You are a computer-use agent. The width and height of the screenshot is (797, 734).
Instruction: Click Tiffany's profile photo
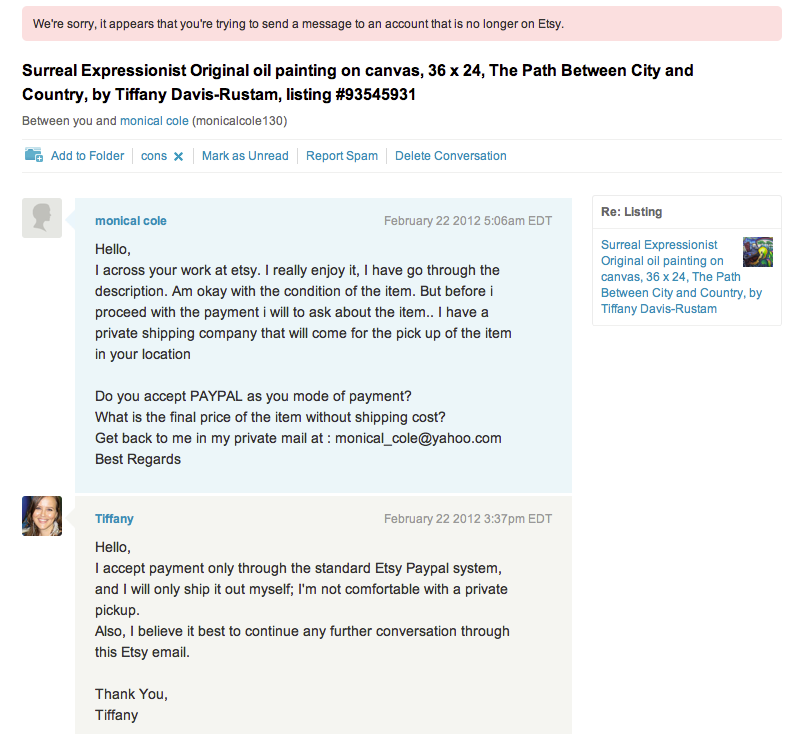[42, 516]
